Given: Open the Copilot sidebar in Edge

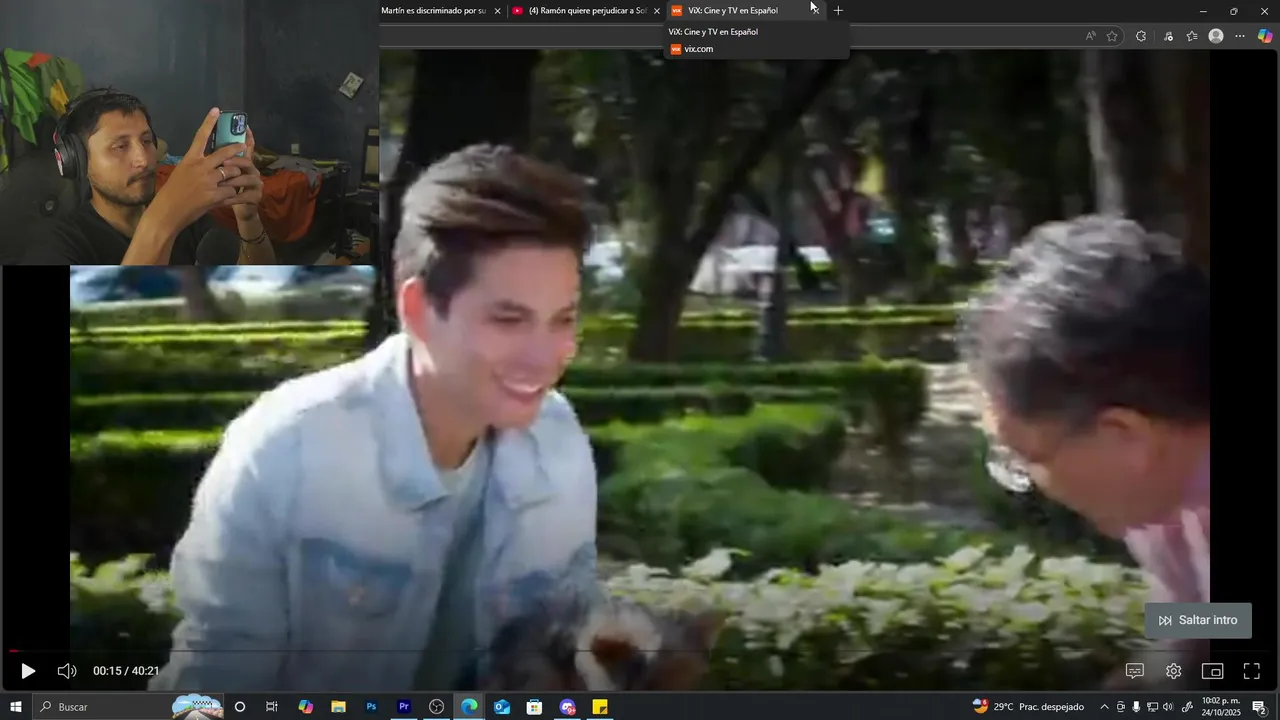Looking at the screenshot, I should coord(1265,36).
